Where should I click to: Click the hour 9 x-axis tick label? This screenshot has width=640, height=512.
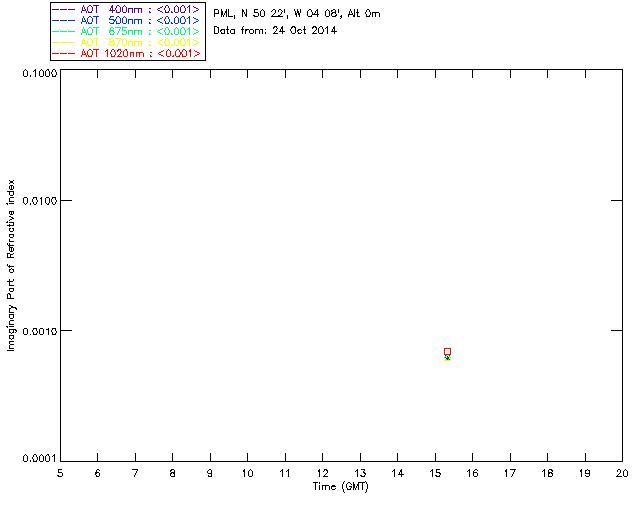[x=210, y=472]
